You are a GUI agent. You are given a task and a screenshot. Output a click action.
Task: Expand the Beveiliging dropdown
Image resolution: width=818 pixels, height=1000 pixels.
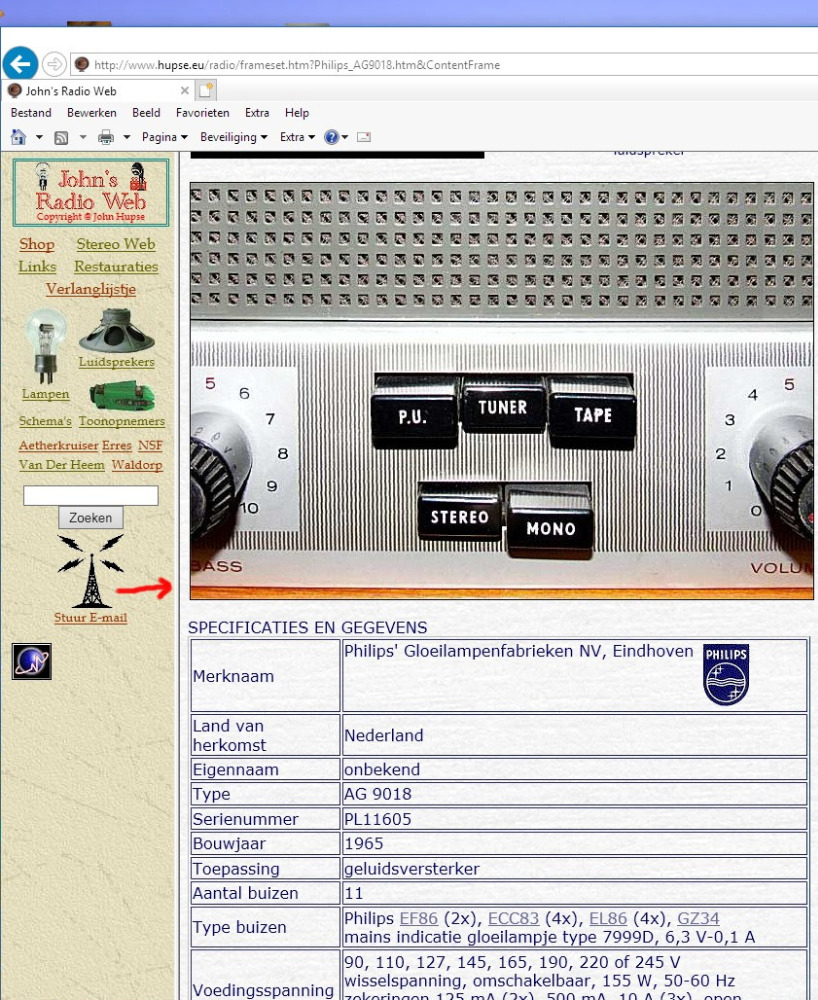(234, 137)
